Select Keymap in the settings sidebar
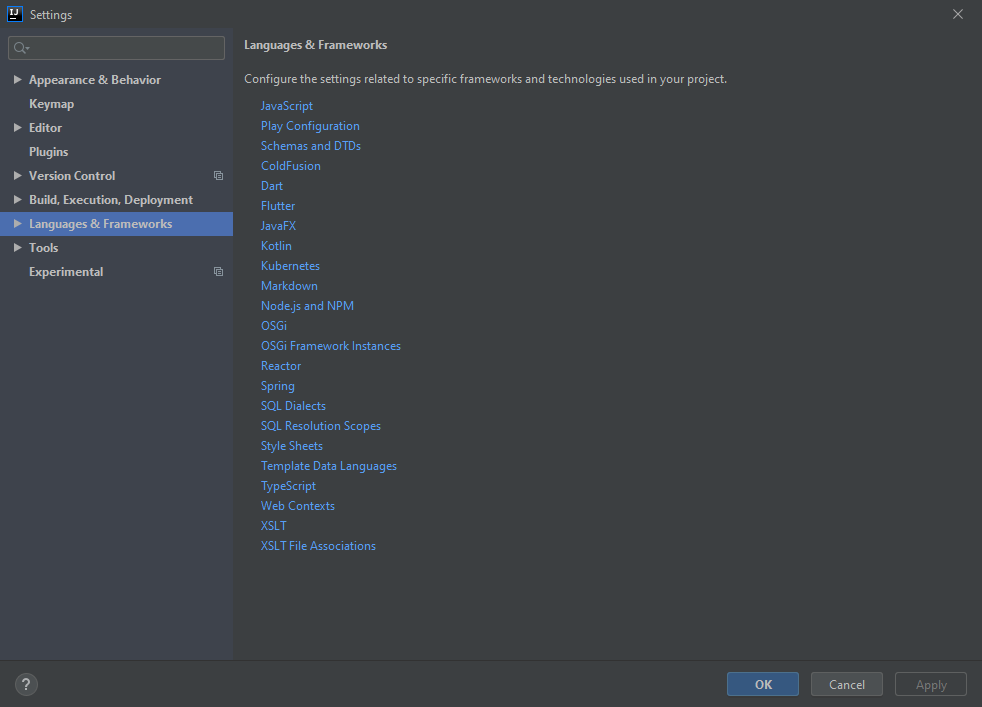The height and width of the screenshot is (707, 982). (x=51, y=103)
